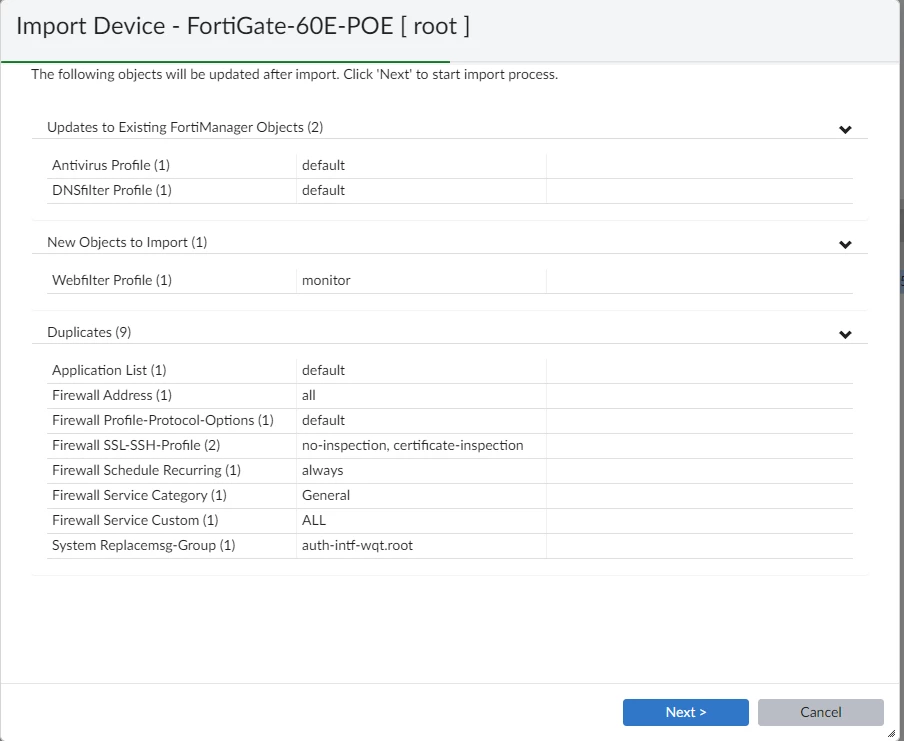Image resolution: width=904 pixels, height=741 pixels.
Task: Click the 'always' schedule value
Action: coord(322,471)
